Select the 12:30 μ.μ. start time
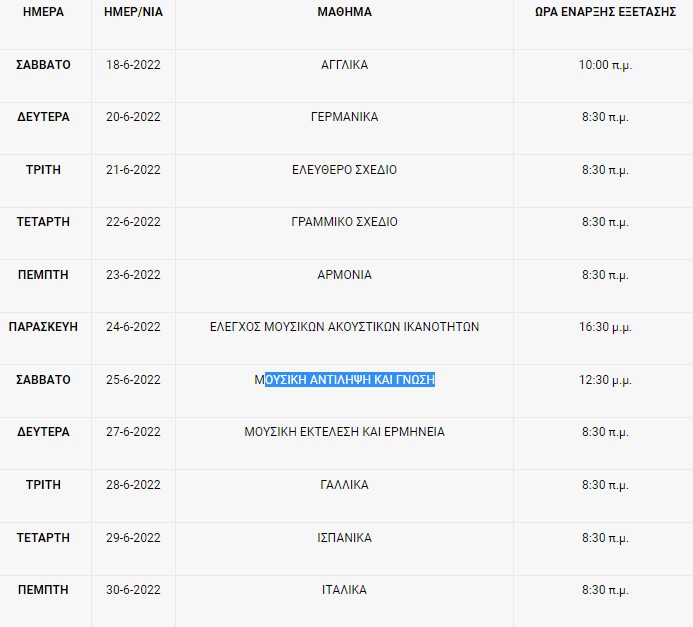 pos(606,380)
